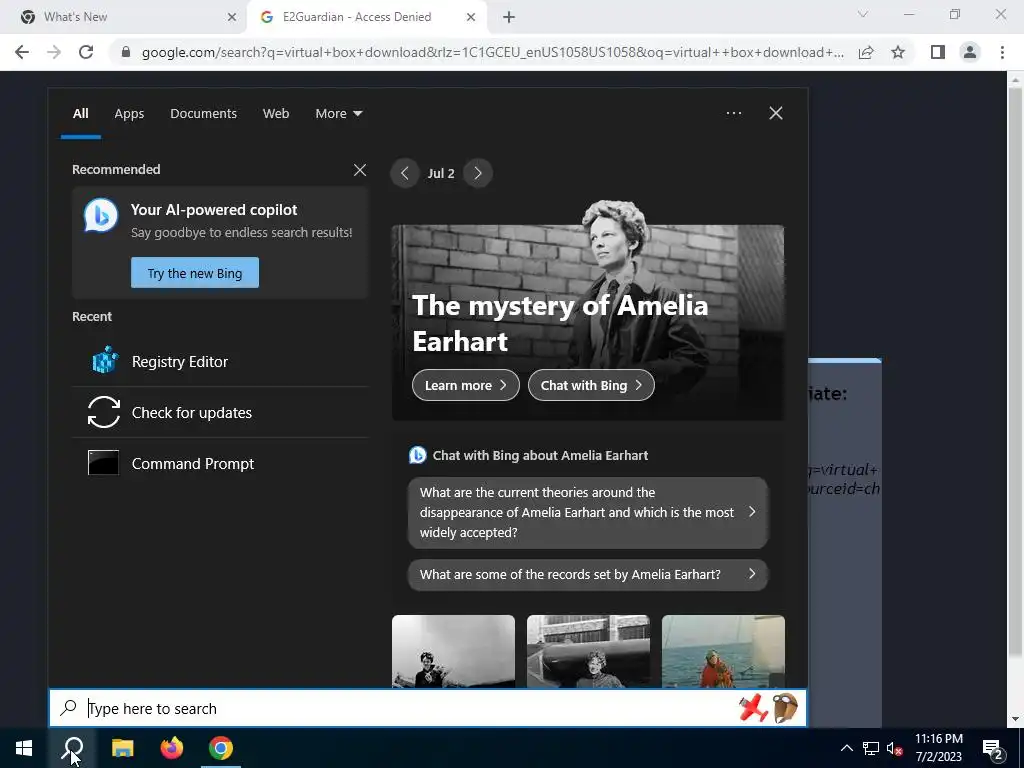1024x768 pixels.
Task: Expand the More filter dropdown
Action: click(338, 114)
